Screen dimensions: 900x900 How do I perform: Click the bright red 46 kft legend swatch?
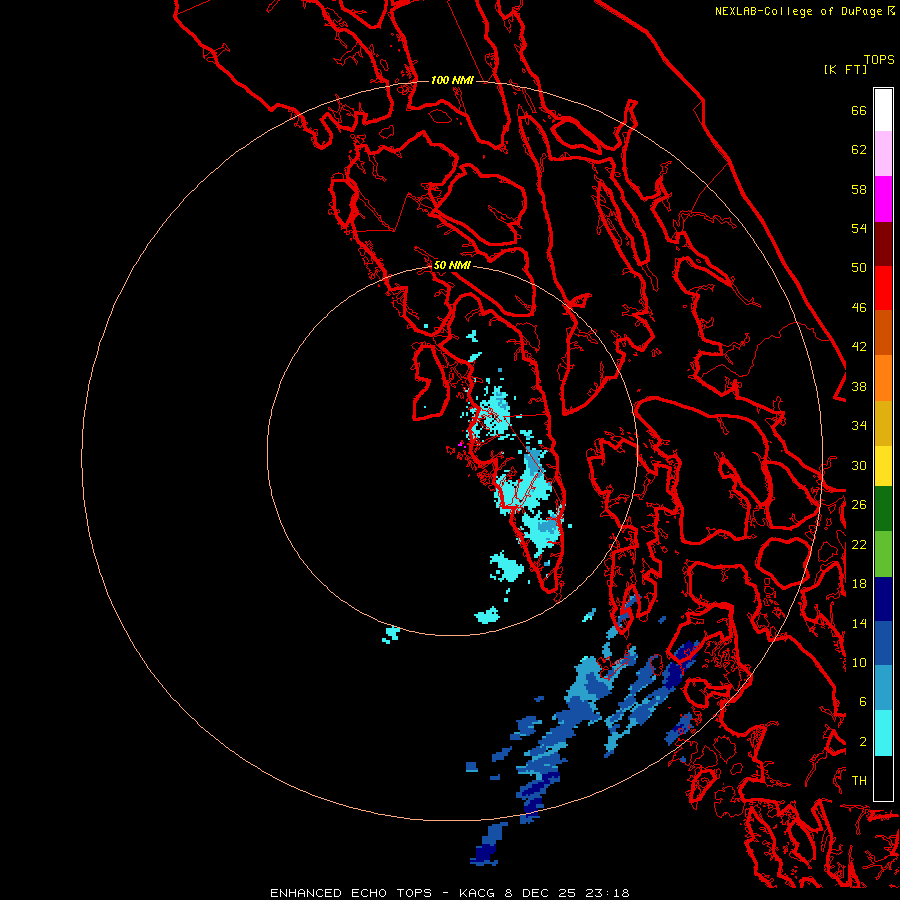[x=883, y=288]
